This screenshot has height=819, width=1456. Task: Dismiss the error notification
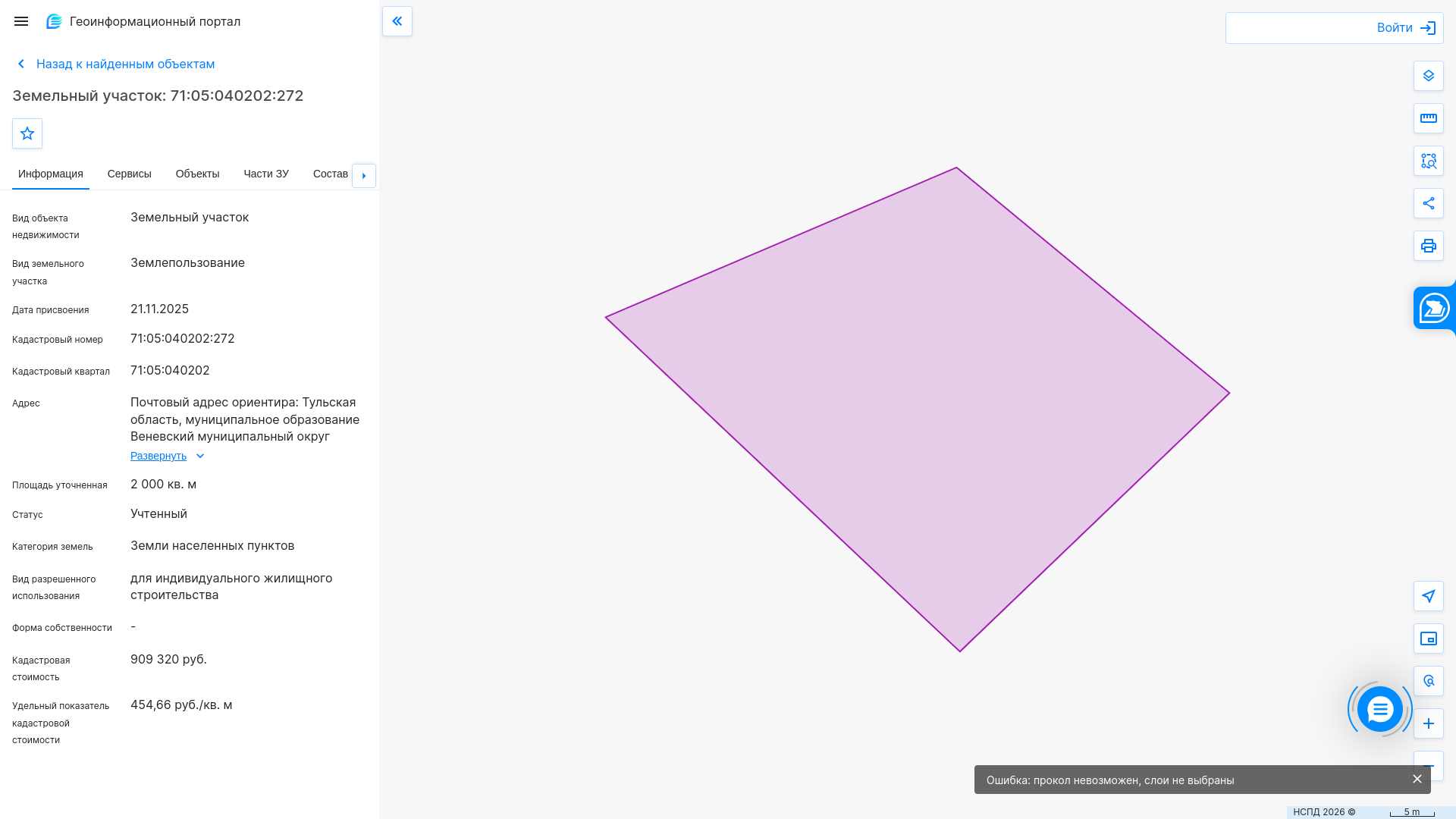(x=1417, y=779)
